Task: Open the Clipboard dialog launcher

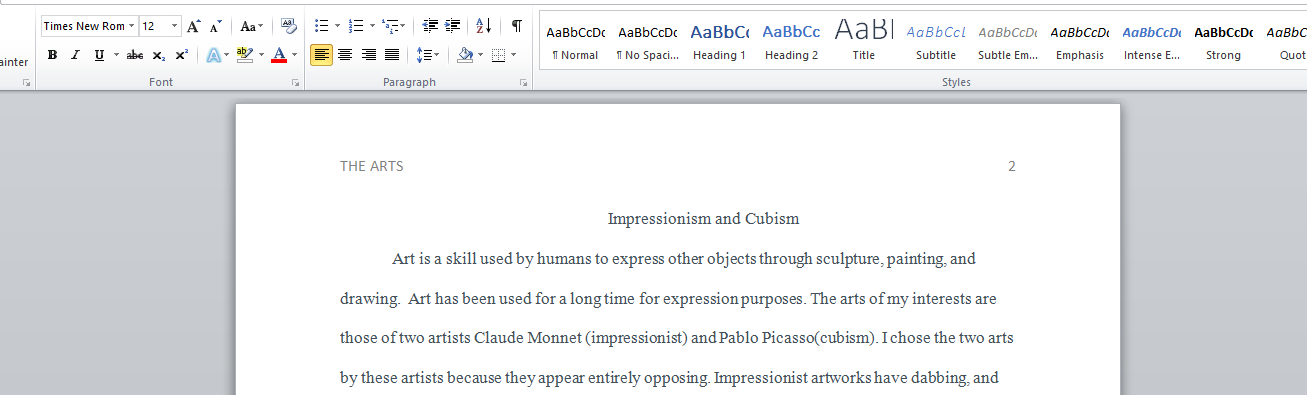Action: tap(26, 83)
